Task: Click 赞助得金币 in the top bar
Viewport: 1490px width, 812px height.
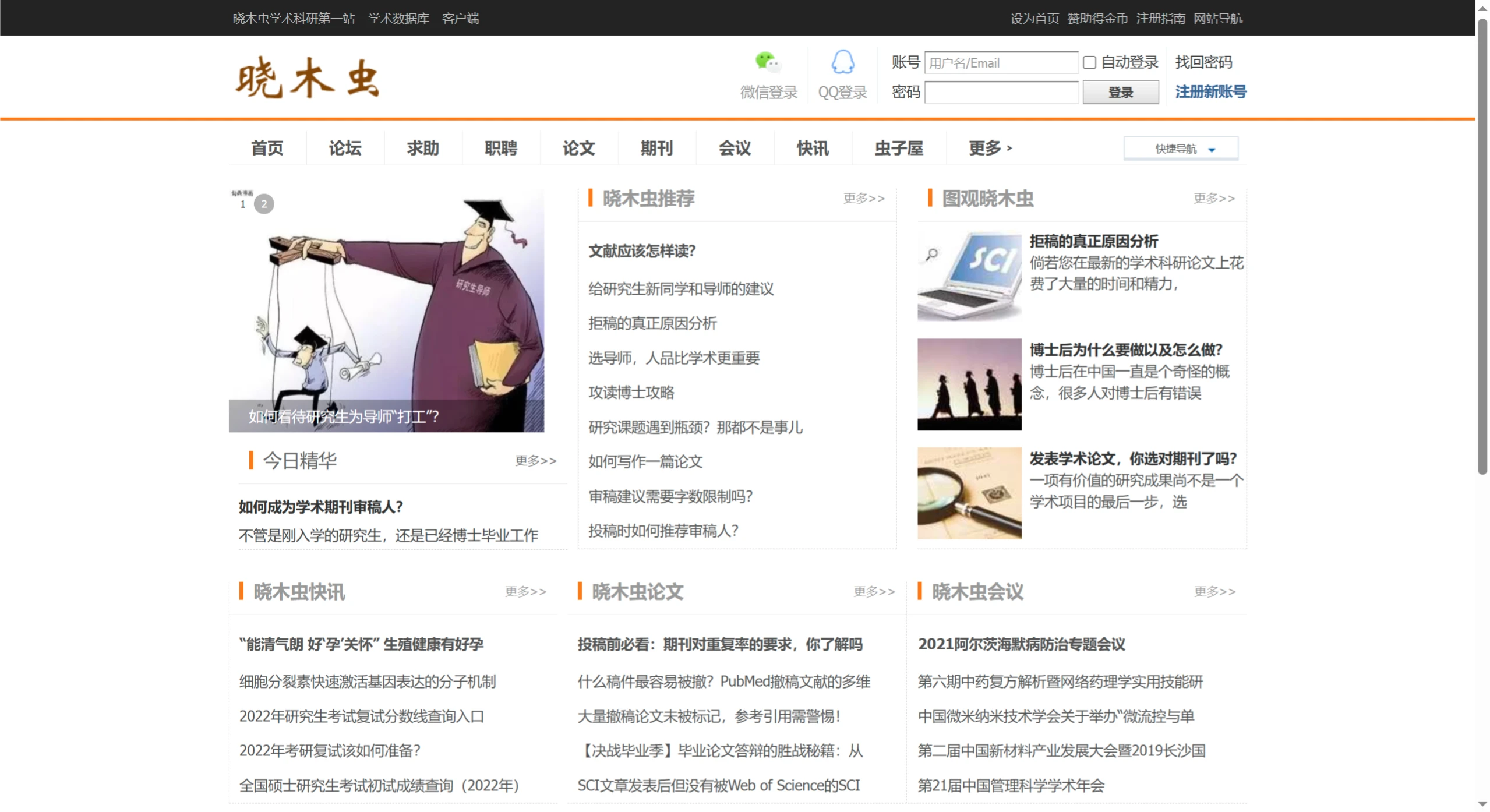Action: [x=1097, y=18]
